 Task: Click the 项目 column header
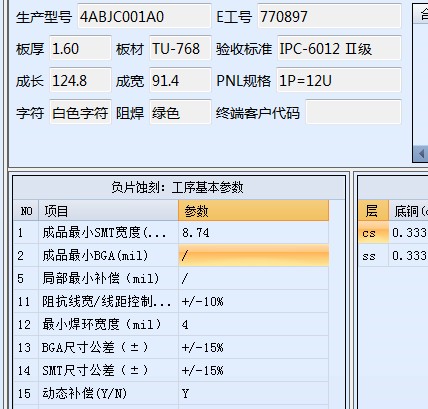click(108, 211)
